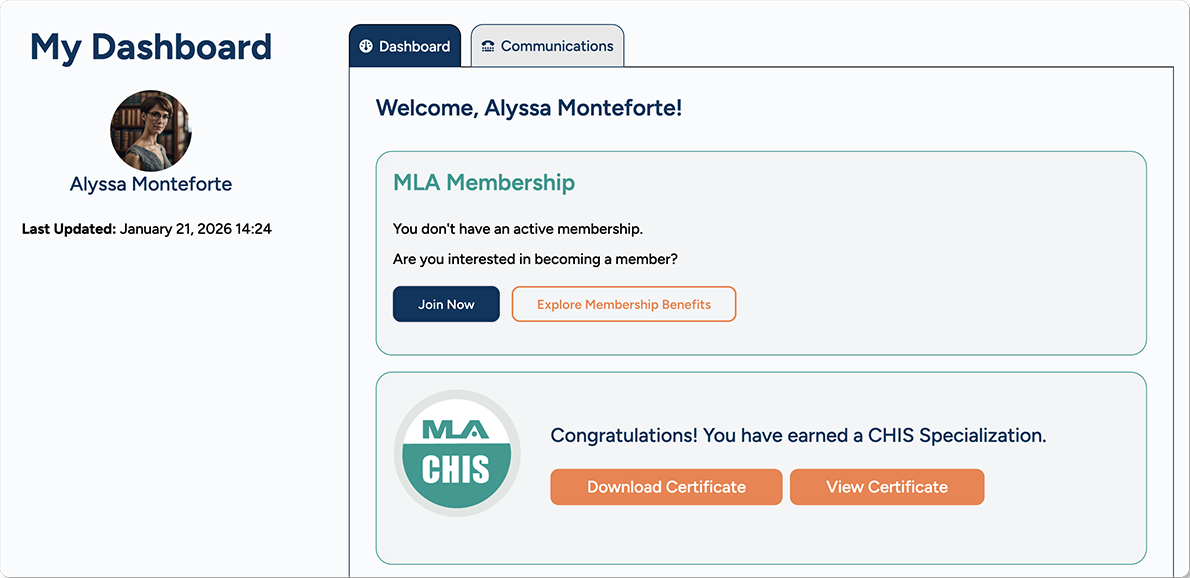Click Explore Membership Benefits
This screenshot has width=1190, height=578.
point(624,305)
